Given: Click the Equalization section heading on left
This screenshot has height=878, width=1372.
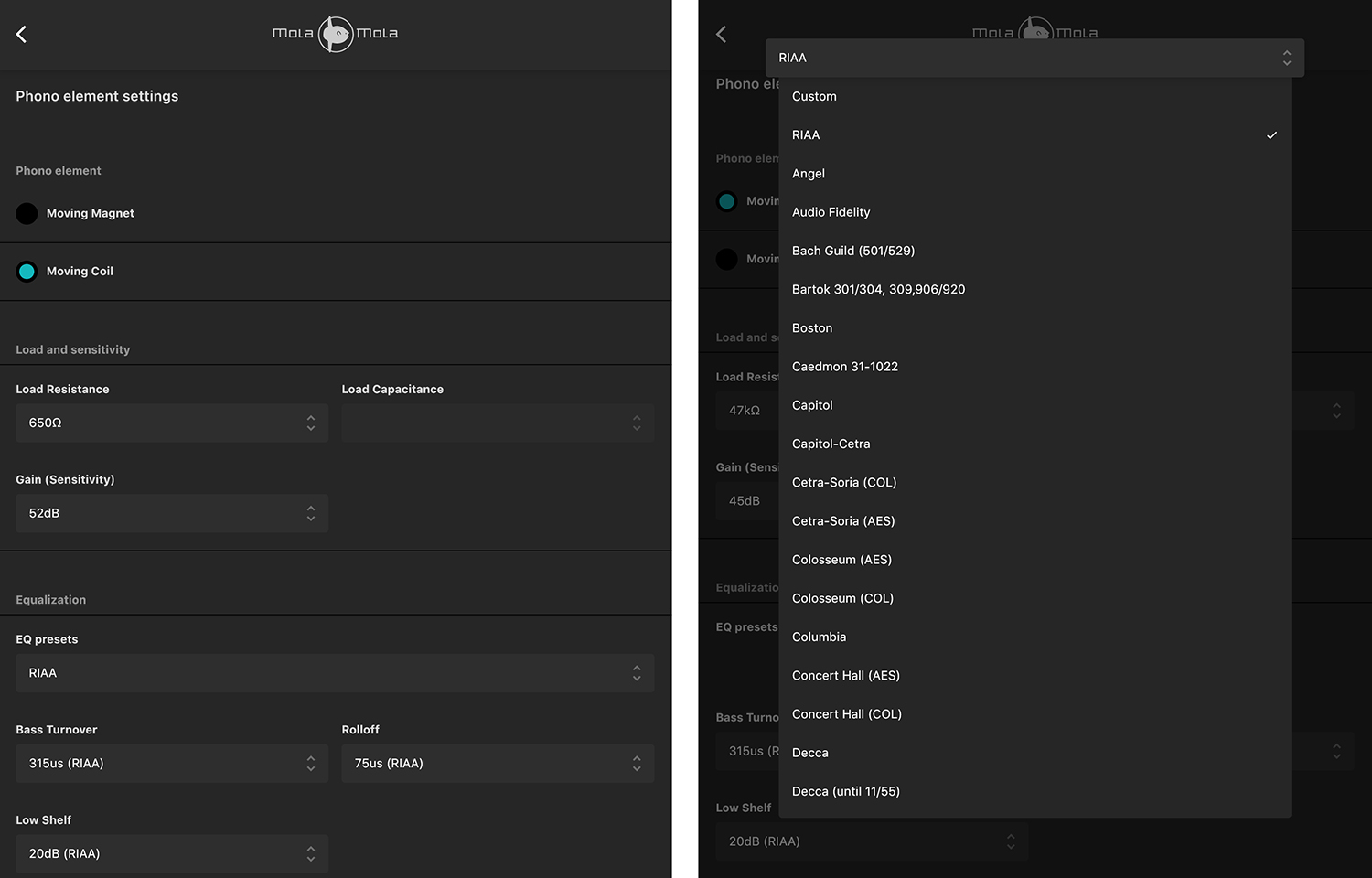Looking at the screenshot, I should [x=51, y=600].
